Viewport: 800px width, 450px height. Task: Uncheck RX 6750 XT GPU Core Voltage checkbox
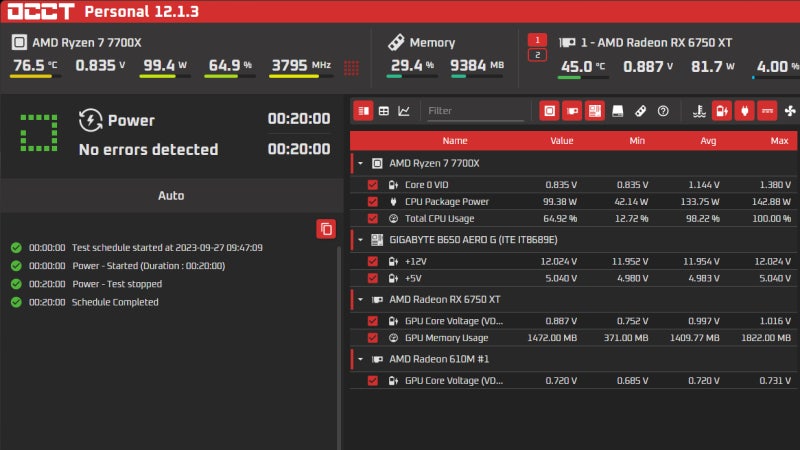click(x=373, y=321)
